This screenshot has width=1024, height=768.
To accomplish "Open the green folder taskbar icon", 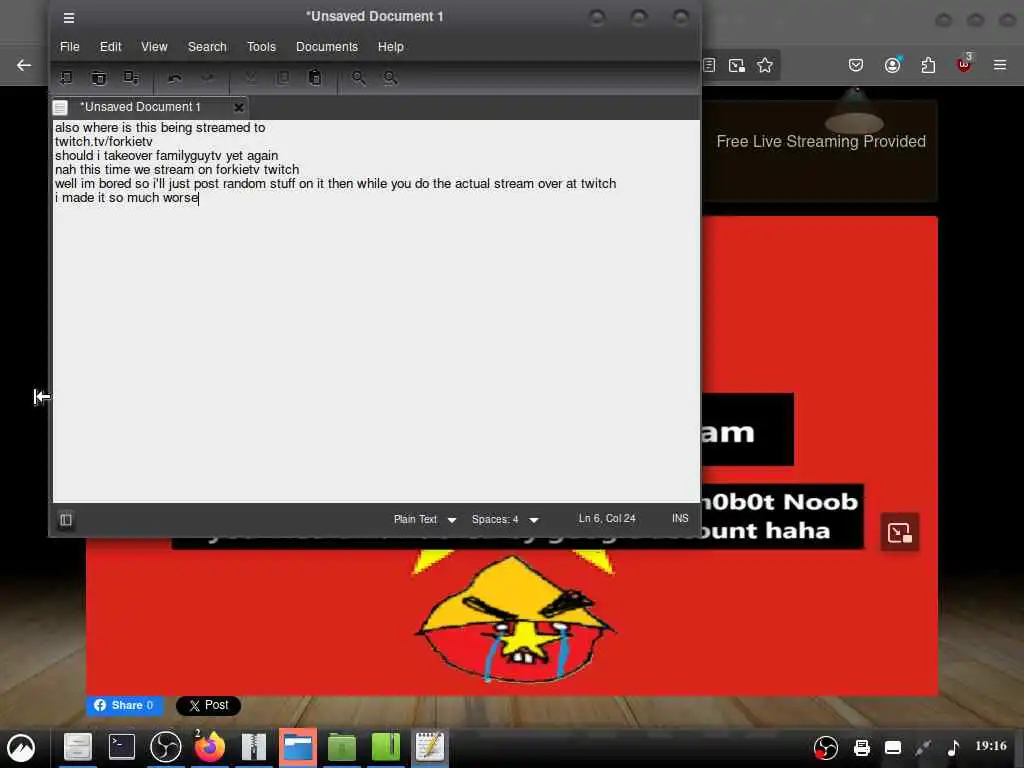I will pyautogui.click(x=342, y=747).
